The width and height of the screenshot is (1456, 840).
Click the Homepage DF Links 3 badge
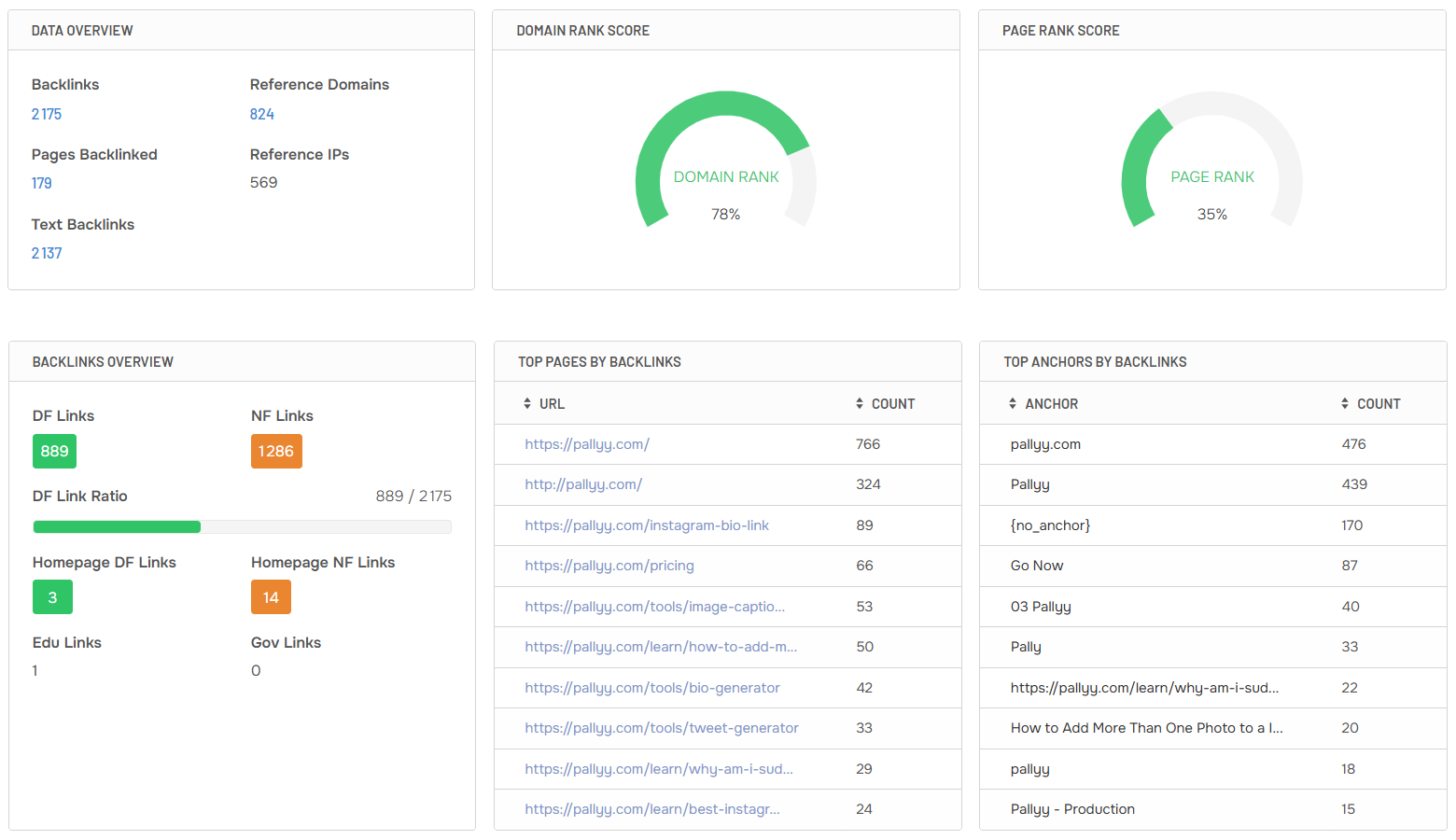pyautogui.click(x=52, y=597)
